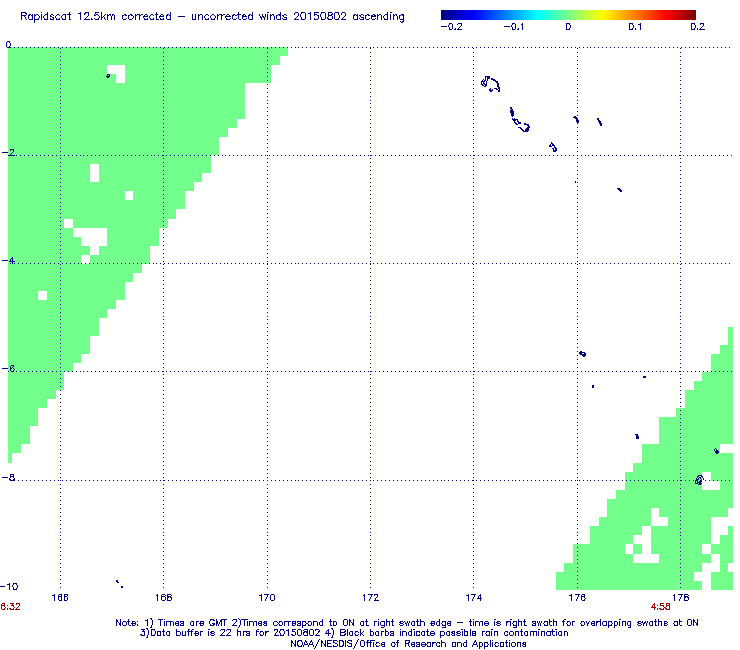Click the -2 latitude axis label

8,152
